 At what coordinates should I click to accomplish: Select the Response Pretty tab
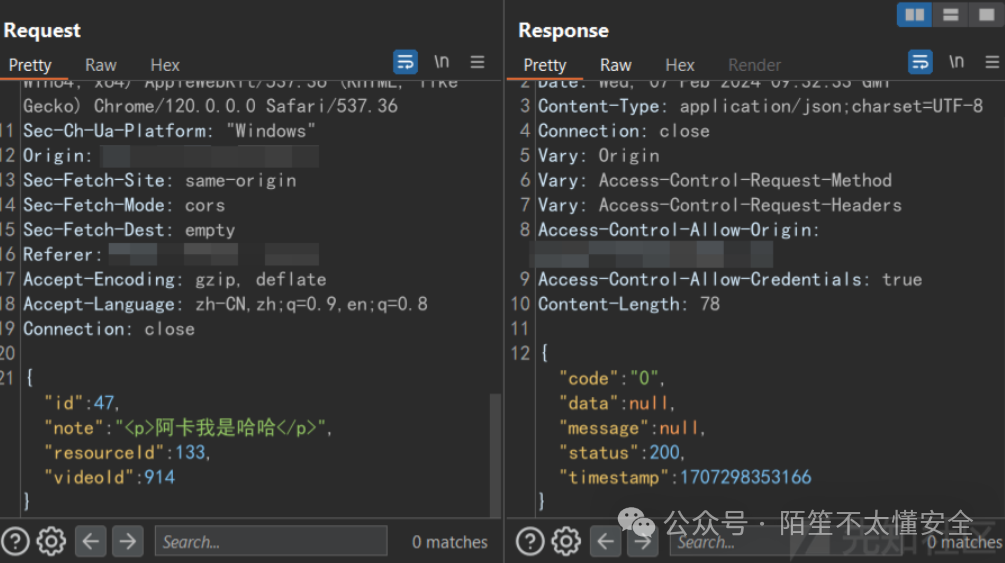pyautogui.click(x=545, y=65)
